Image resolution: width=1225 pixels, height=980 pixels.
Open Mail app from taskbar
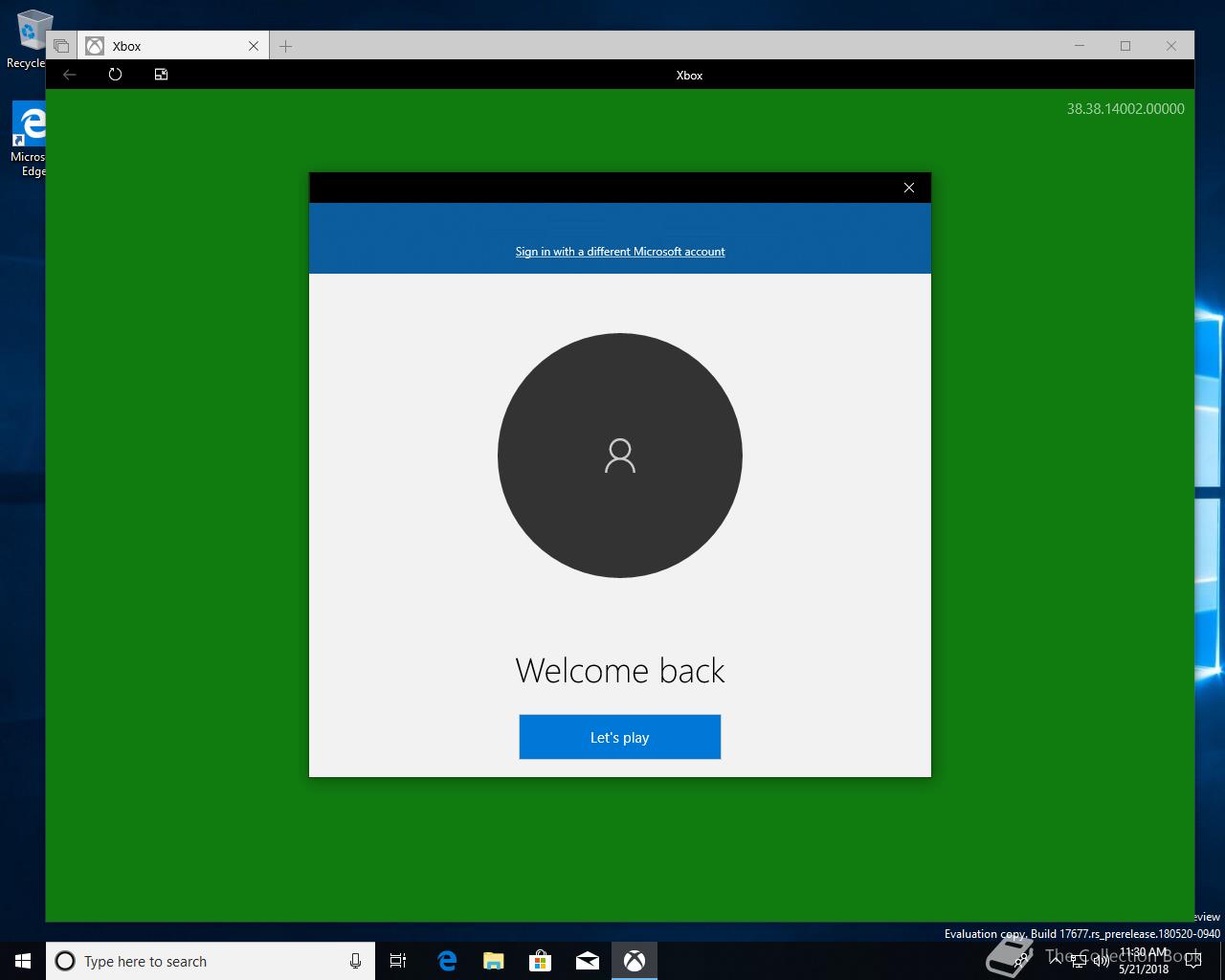pos(588,961)
